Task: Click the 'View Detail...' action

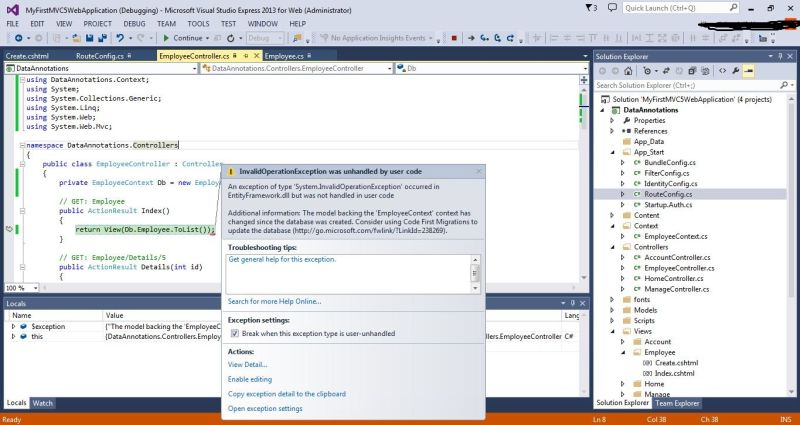Action: pos(247,365)
